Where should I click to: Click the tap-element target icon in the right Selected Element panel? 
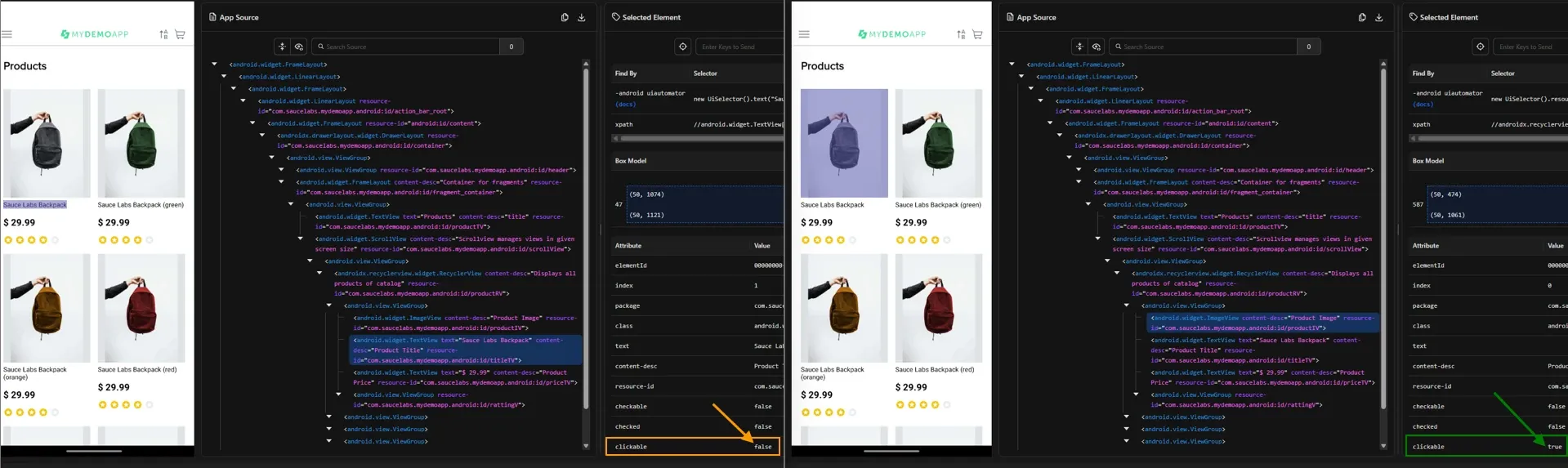1481,47
